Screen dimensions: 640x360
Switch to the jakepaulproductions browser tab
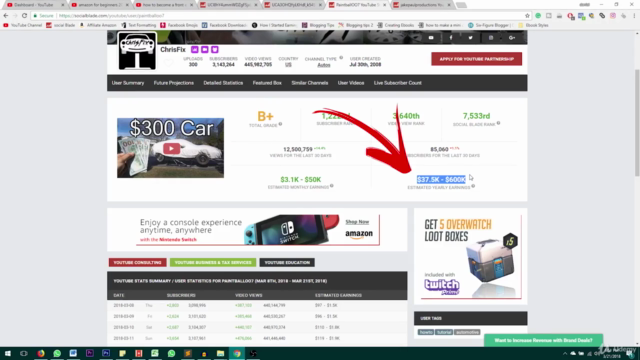(x=422, y=5)
